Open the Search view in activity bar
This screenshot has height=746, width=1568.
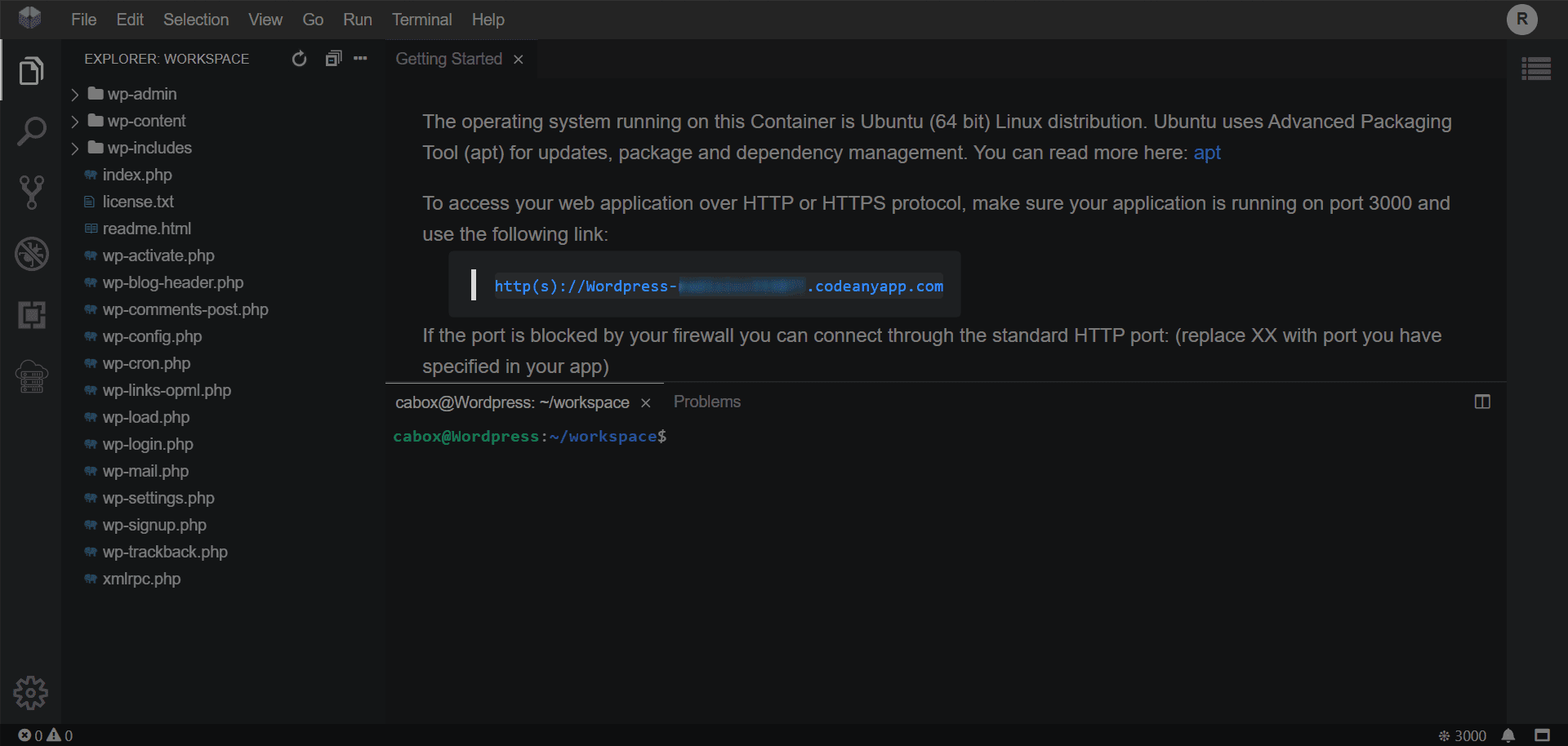[31, 131]
